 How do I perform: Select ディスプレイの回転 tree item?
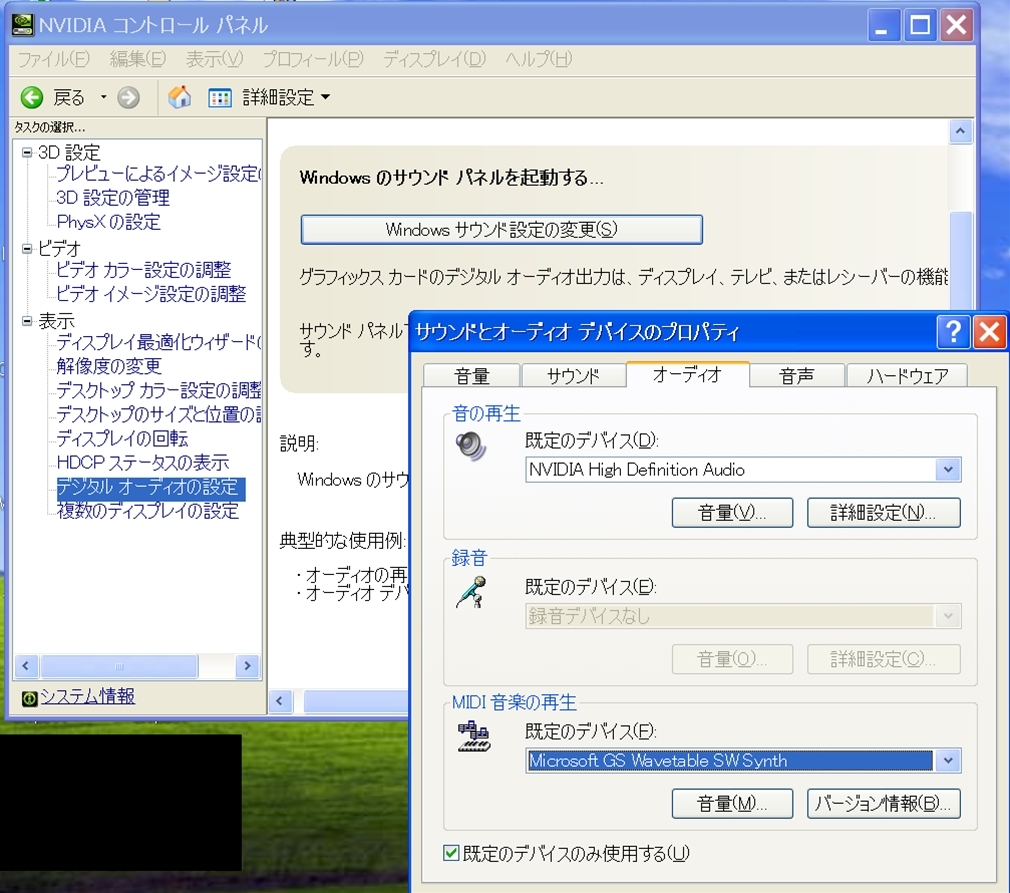pos(122,439)
